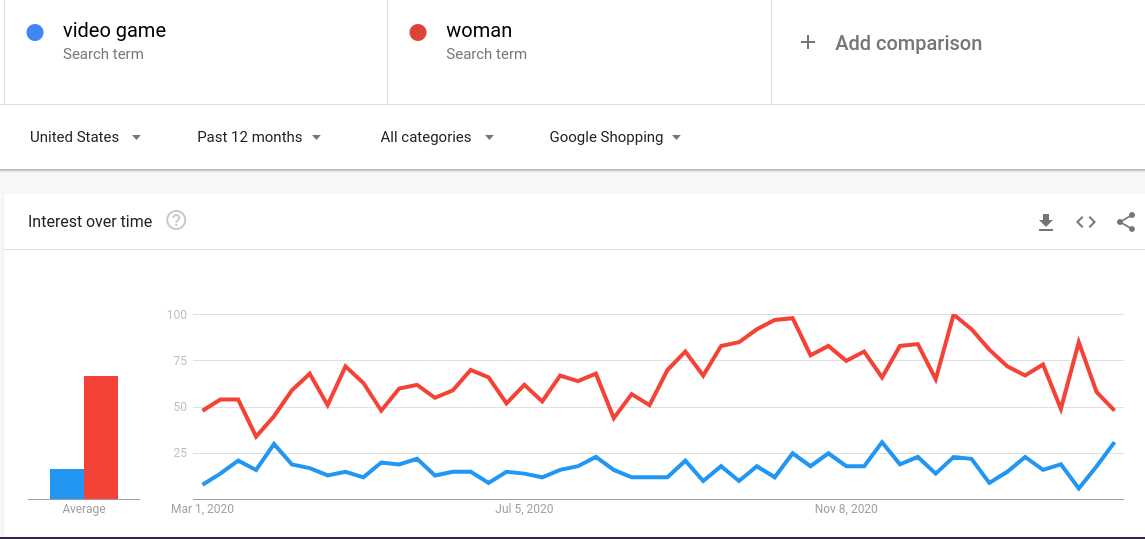
Task: Click the Nov 8, 2020 axis label
Action: 846,508
